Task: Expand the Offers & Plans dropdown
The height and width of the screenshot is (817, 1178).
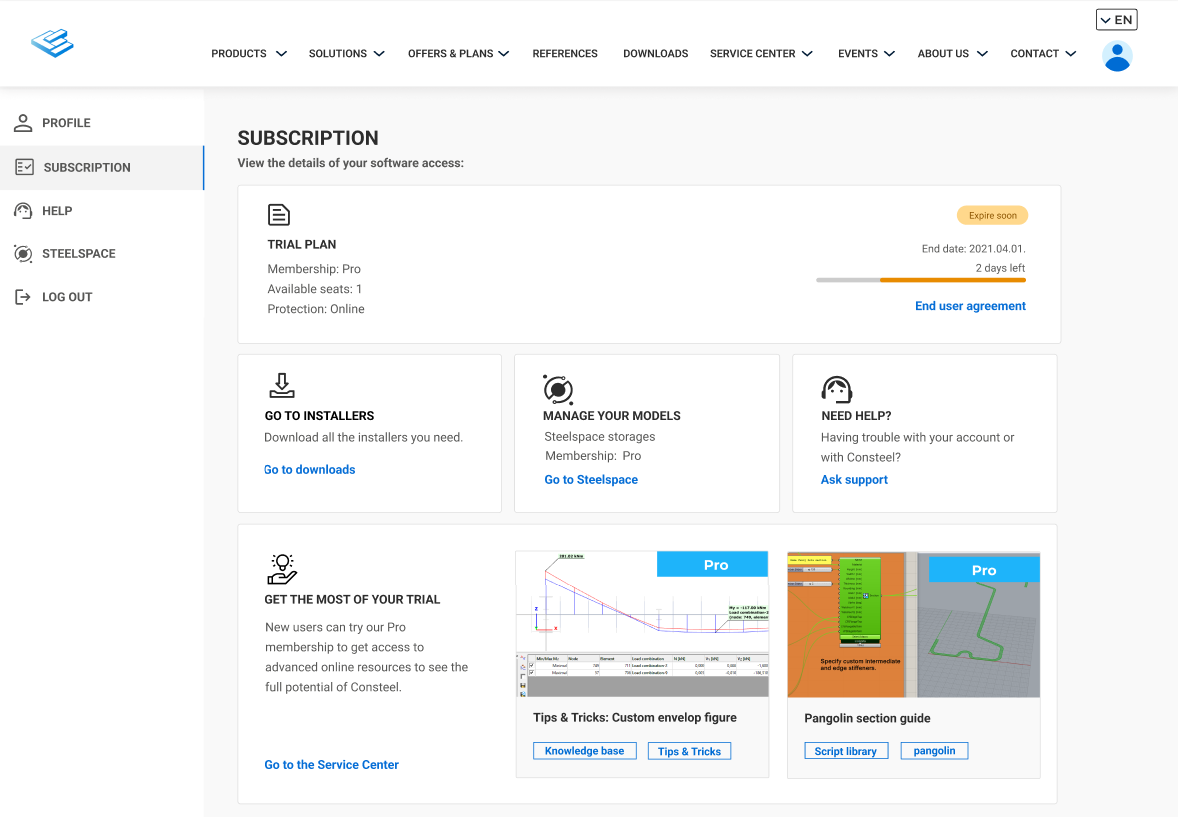Action: click(x=458, y=53)
